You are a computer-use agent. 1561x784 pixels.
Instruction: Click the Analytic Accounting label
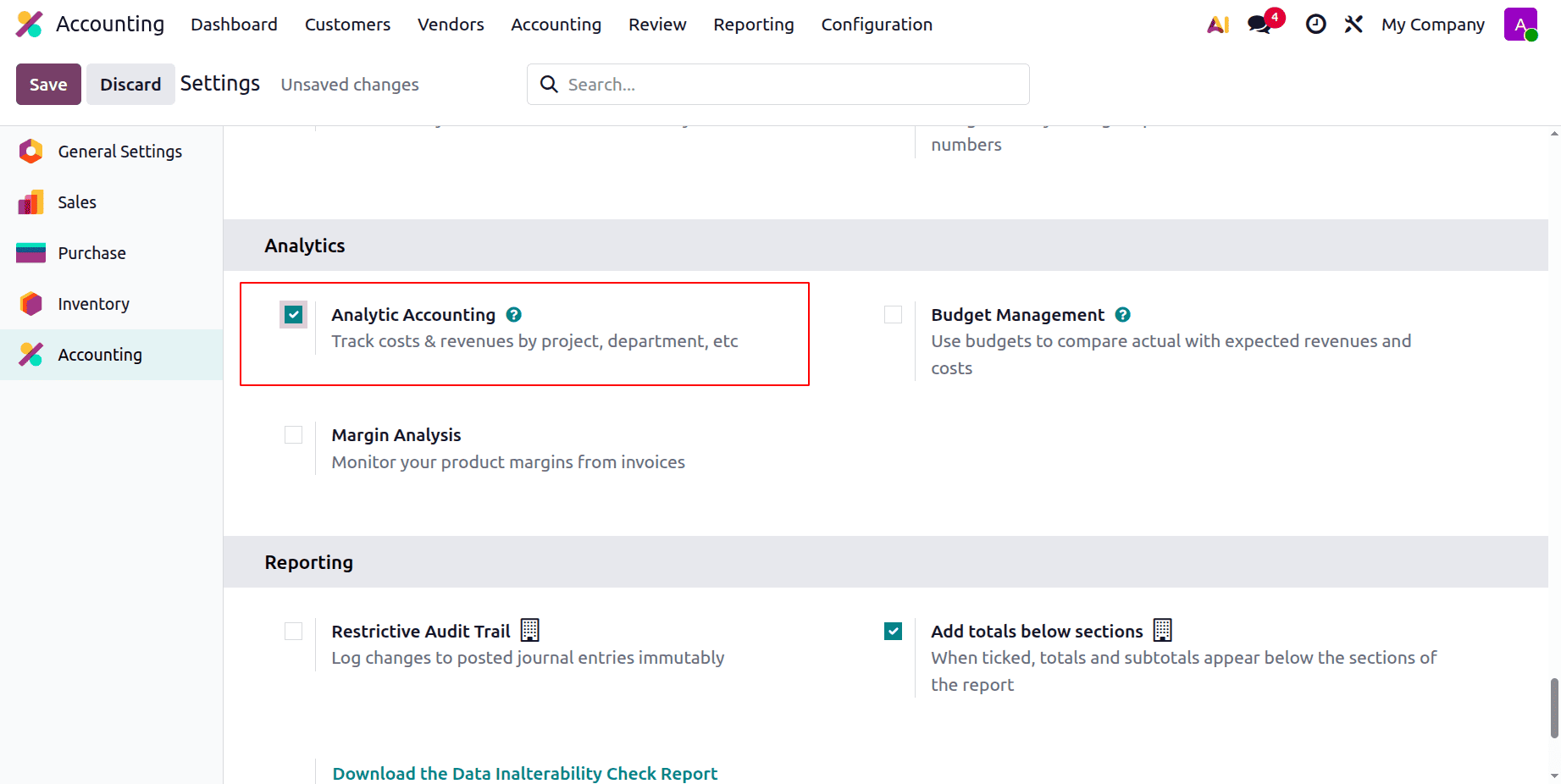pyautogui.click(x=413, y=315)
